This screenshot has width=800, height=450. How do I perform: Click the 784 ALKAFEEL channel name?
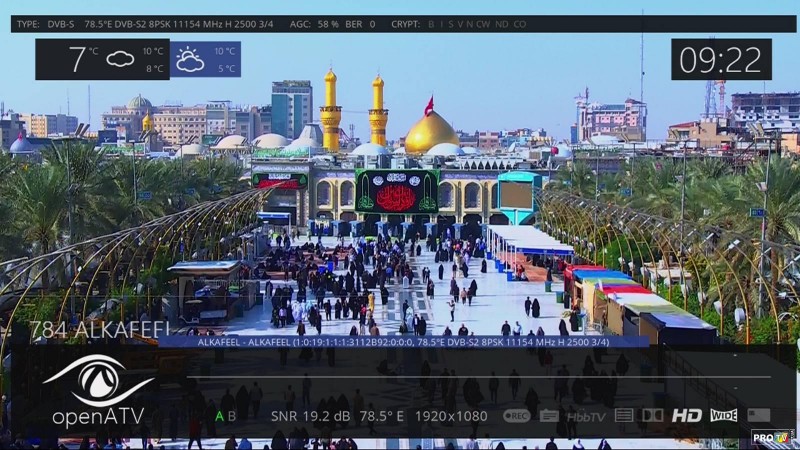click(x=100, y=329)
